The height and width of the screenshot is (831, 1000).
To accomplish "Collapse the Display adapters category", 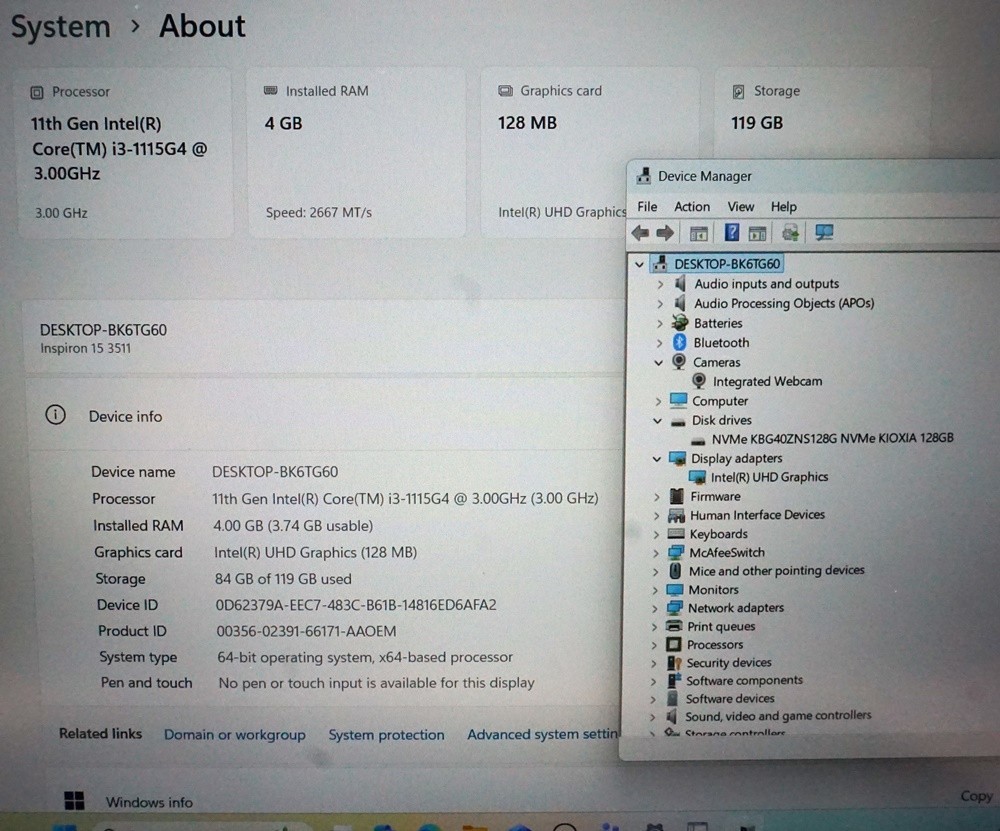I will (657, 459).
